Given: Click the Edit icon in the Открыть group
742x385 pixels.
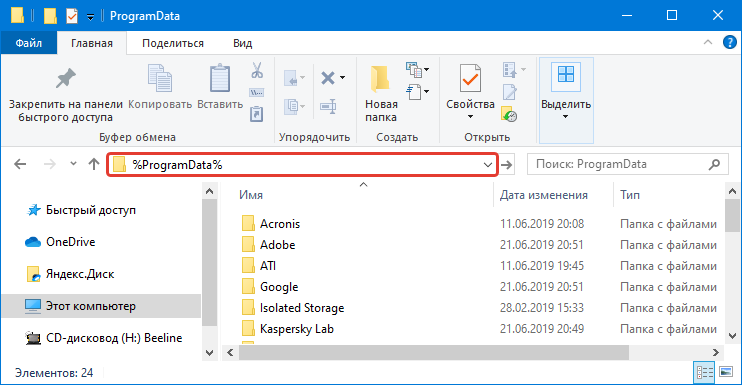Looking at the screenshot, I should [x=510, y=92].
